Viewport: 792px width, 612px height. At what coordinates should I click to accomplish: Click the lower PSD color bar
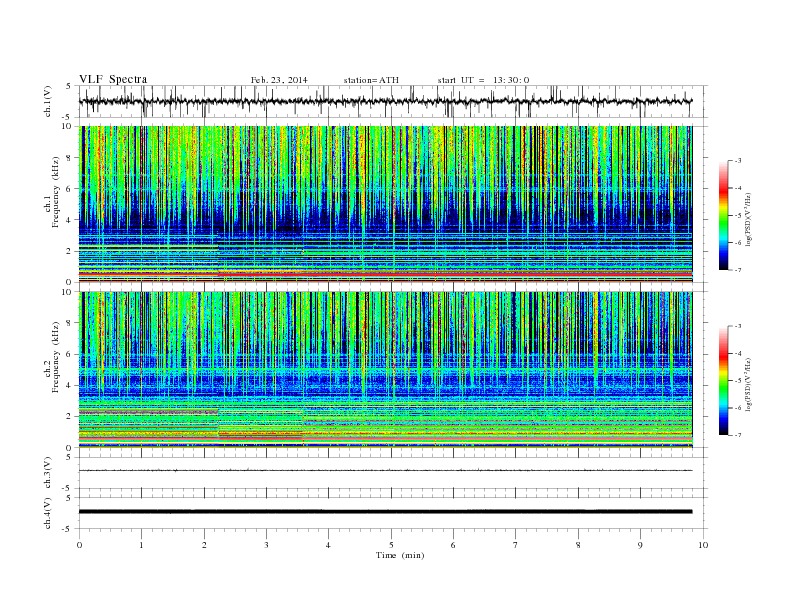[x=723, y=380]
